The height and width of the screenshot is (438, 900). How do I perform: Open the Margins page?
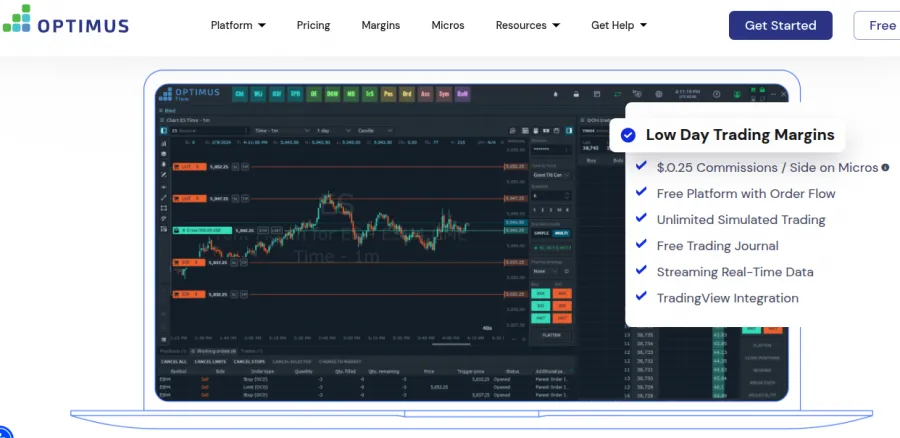tap(381, 25)
